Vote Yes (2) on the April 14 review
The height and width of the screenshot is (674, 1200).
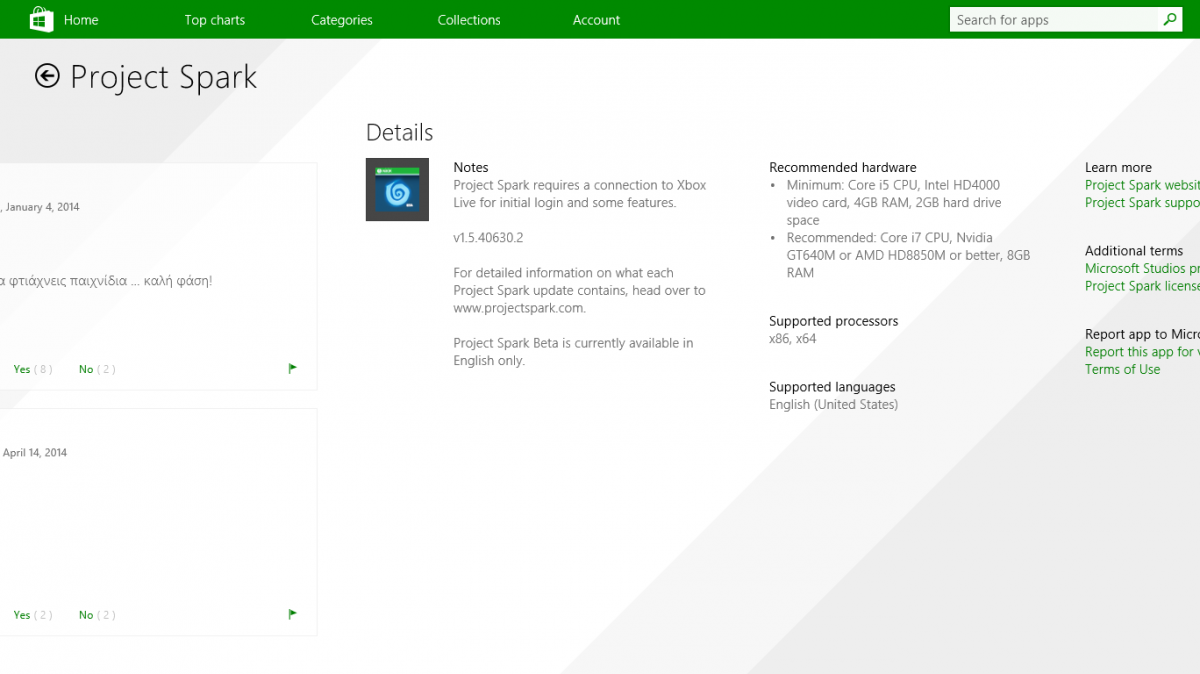coord(33,615)
